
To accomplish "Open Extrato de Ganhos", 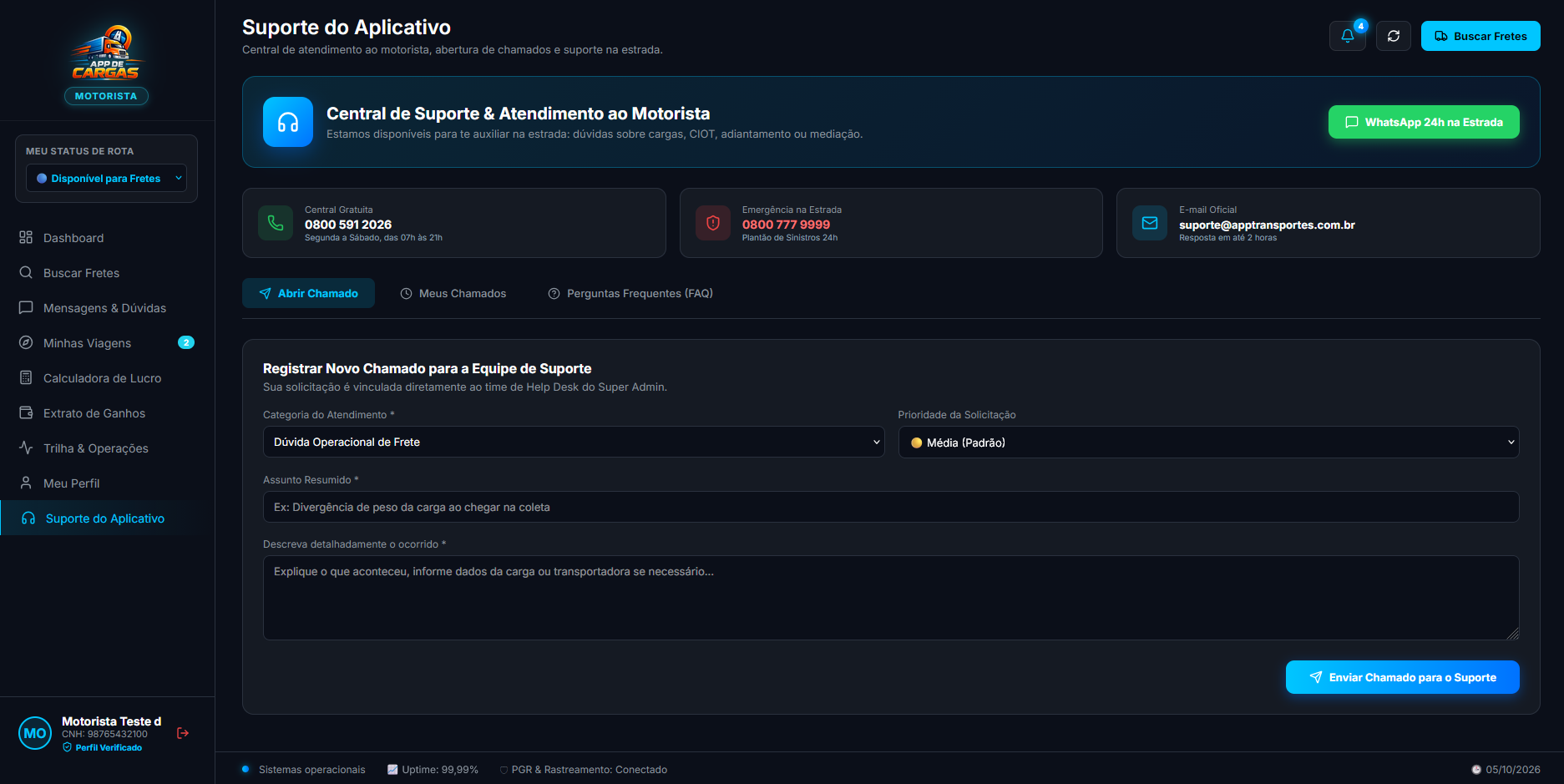I will coord(107,413).
